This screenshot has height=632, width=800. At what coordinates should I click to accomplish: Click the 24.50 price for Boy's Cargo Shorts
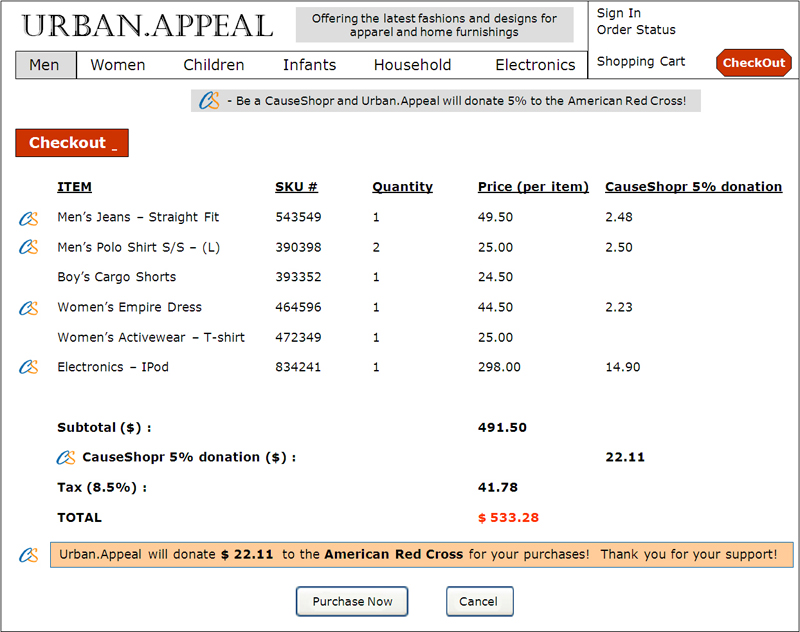(x=495, y=277)
